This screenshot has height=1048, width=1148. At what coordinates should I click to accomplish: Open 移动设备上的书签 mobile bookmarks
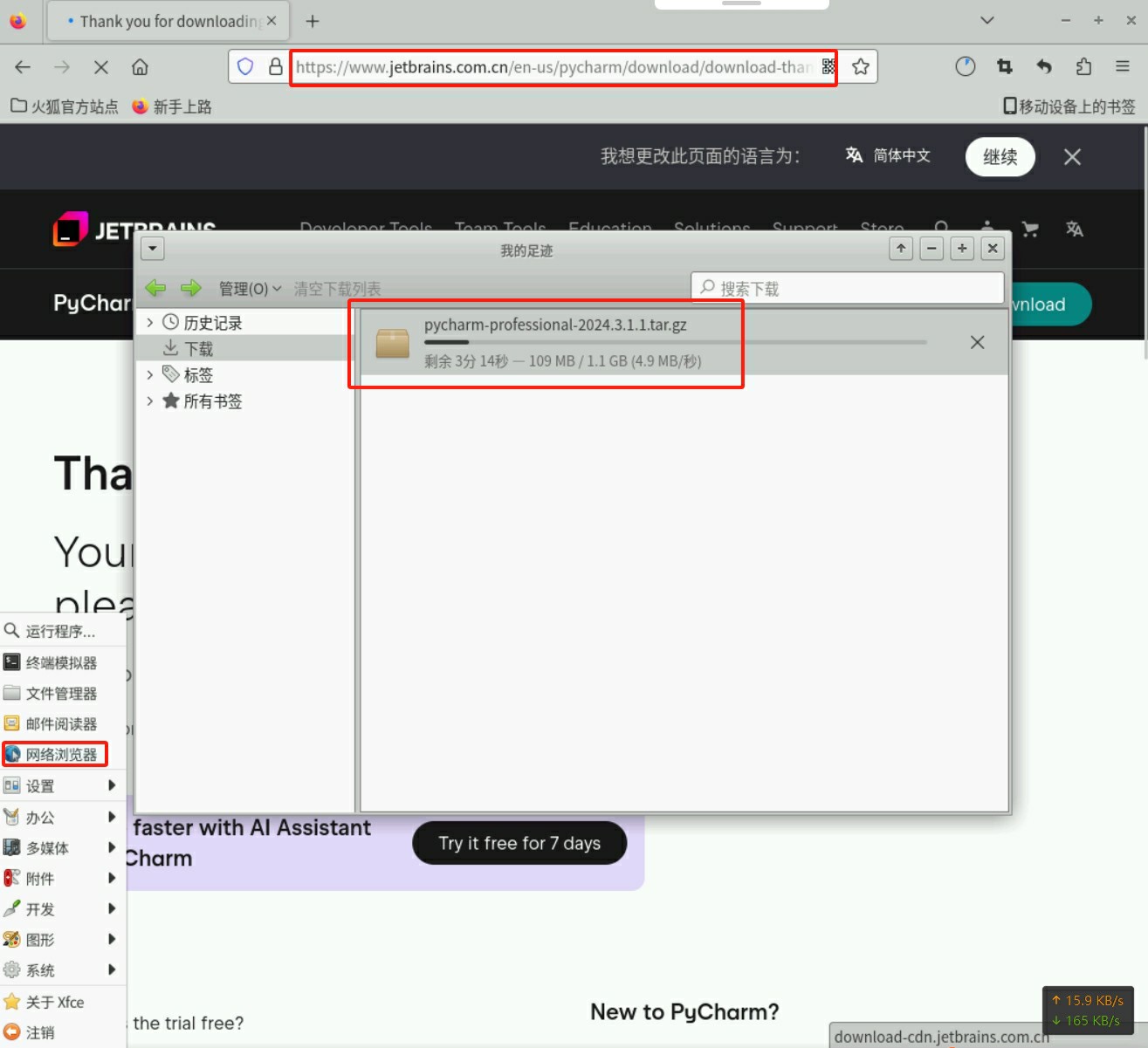point(1069,106)
